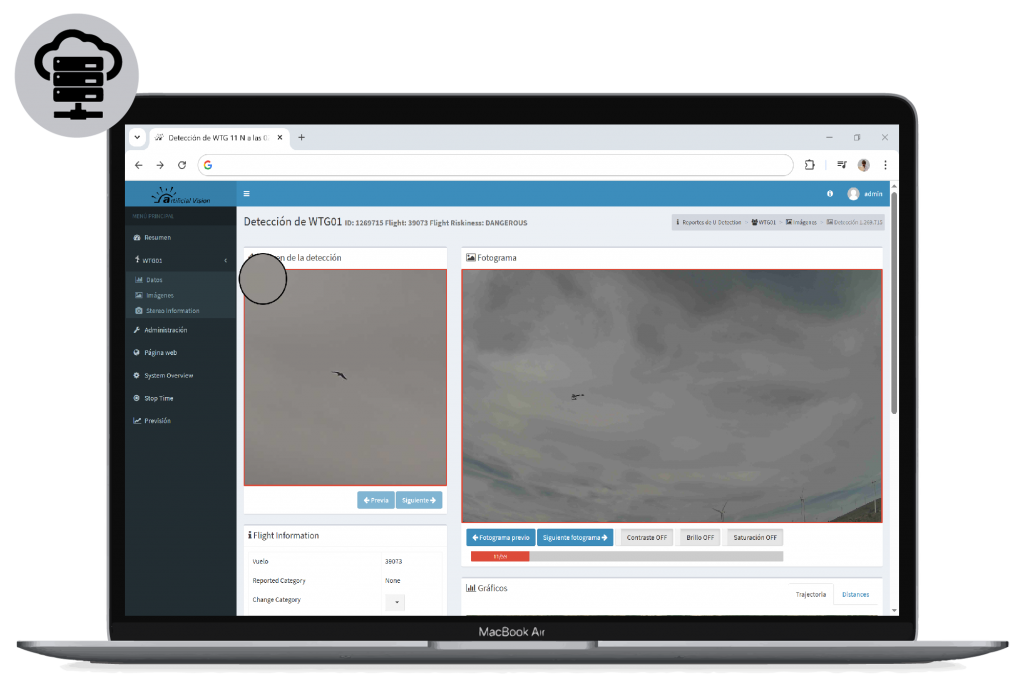Toggle the Saturación OFF button

tap(755, 537)
